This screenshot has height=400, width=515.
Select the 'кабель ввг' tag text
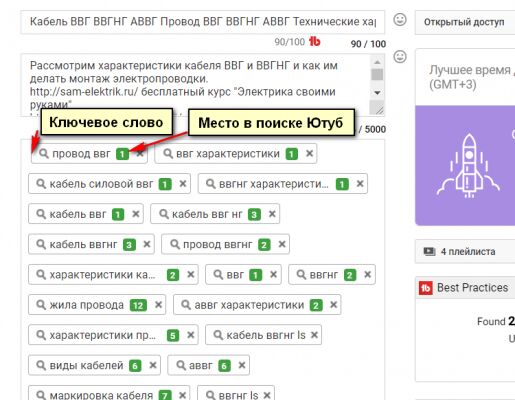pos(78,214)
